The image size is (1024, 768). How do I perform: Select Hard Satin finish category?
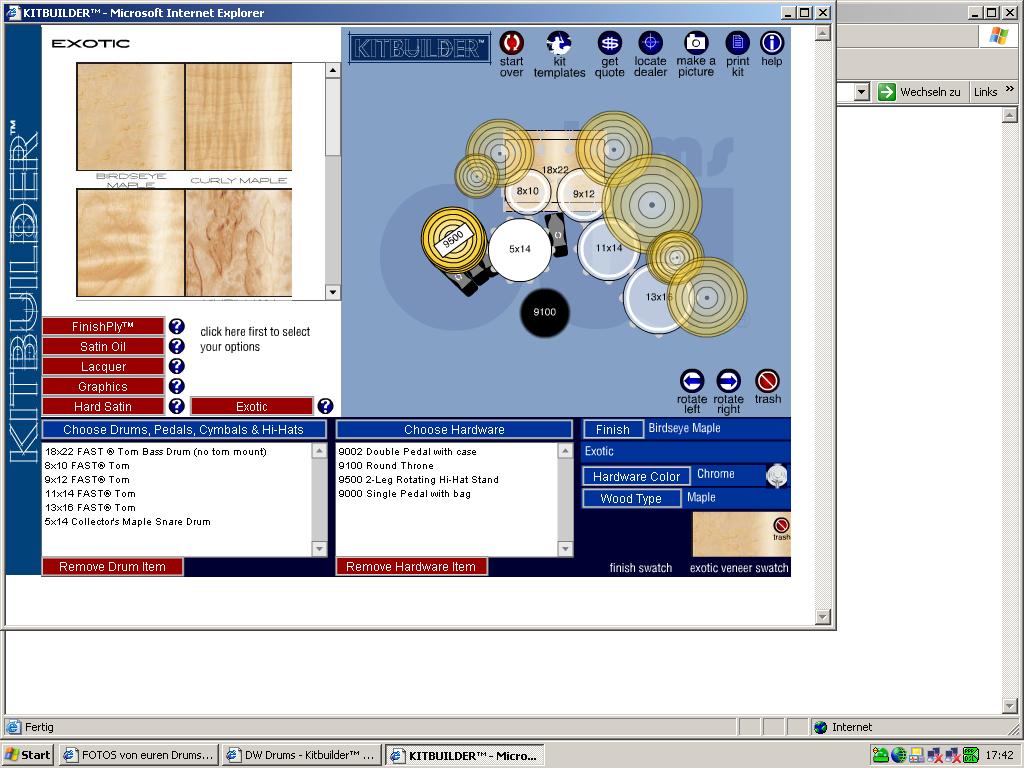tap(103, 406)
